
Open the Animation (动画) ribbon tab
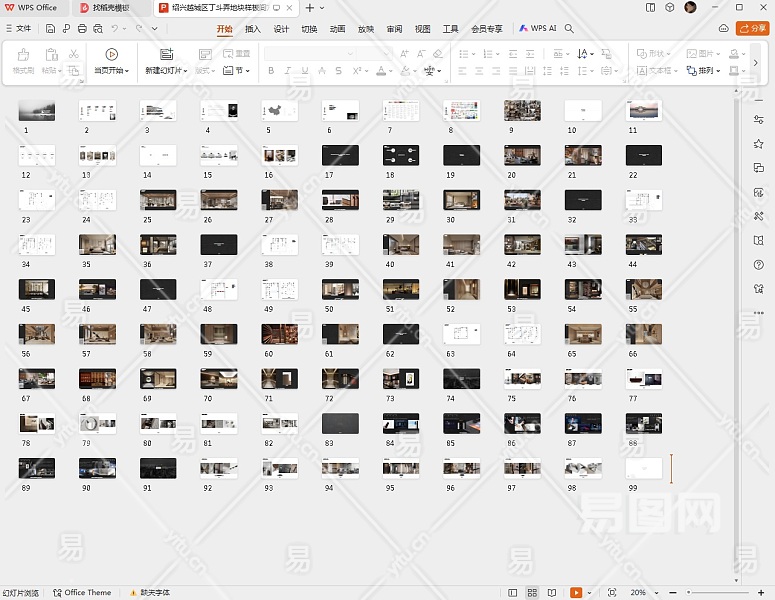[338, 29]
